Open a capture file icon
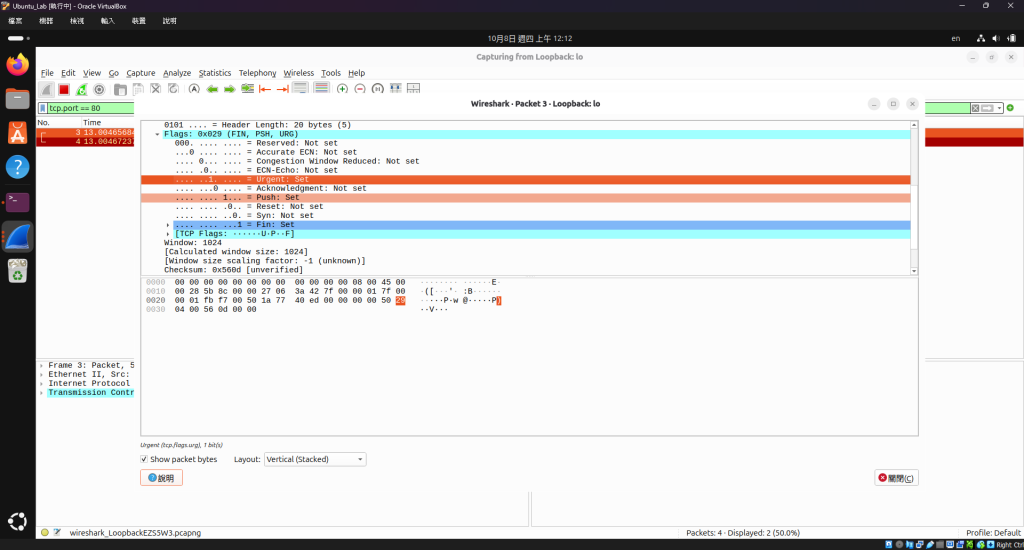Screen dimensions: 1024x550 [x=120, y=89]
